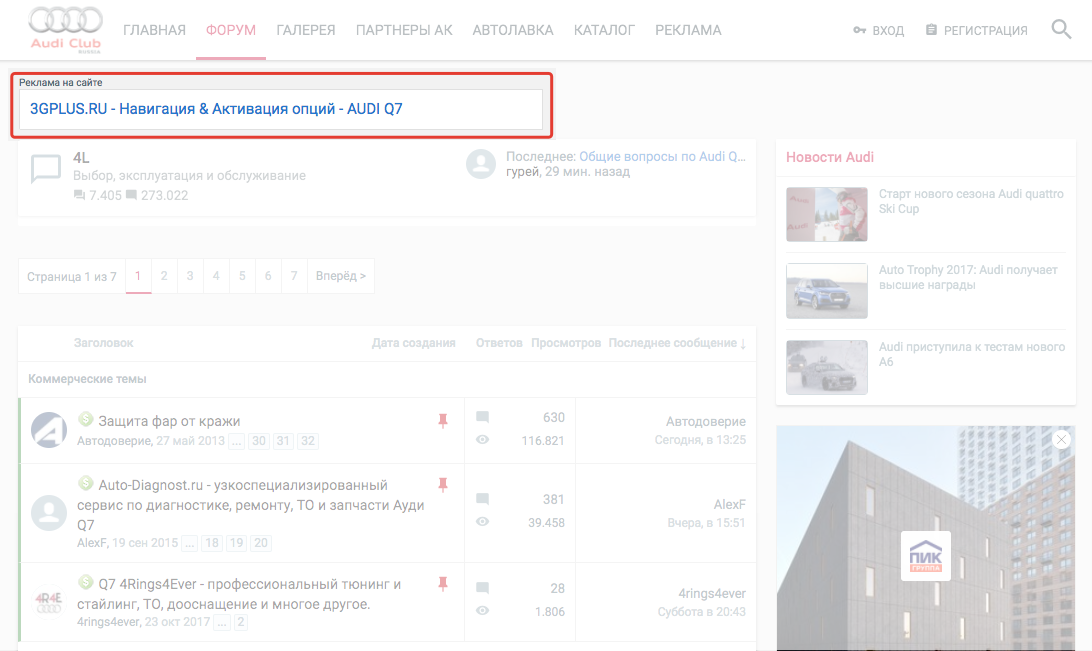Open the Галерея menu item

pyautogui.click(x=305, y=30)
